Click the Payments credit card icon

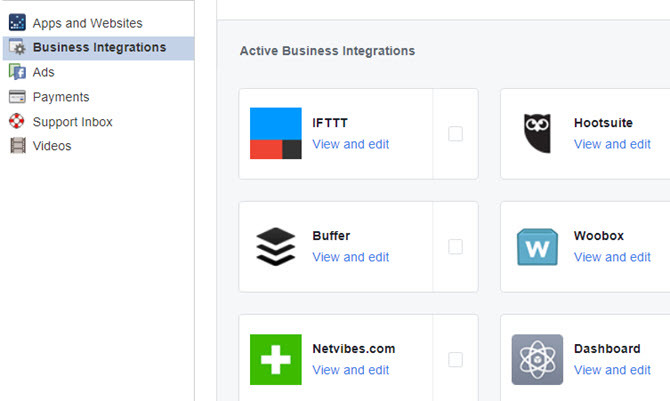click(x=17, y=97)
